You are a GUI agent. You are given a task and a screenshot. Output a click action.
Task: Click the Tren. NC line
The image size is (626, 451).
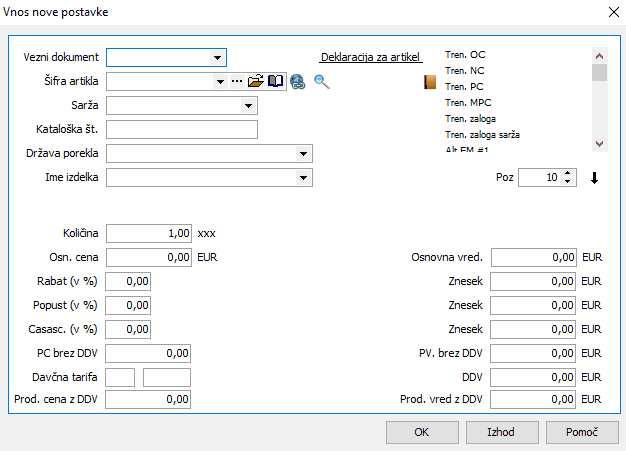pyautogui.click(x=465, y=71)
